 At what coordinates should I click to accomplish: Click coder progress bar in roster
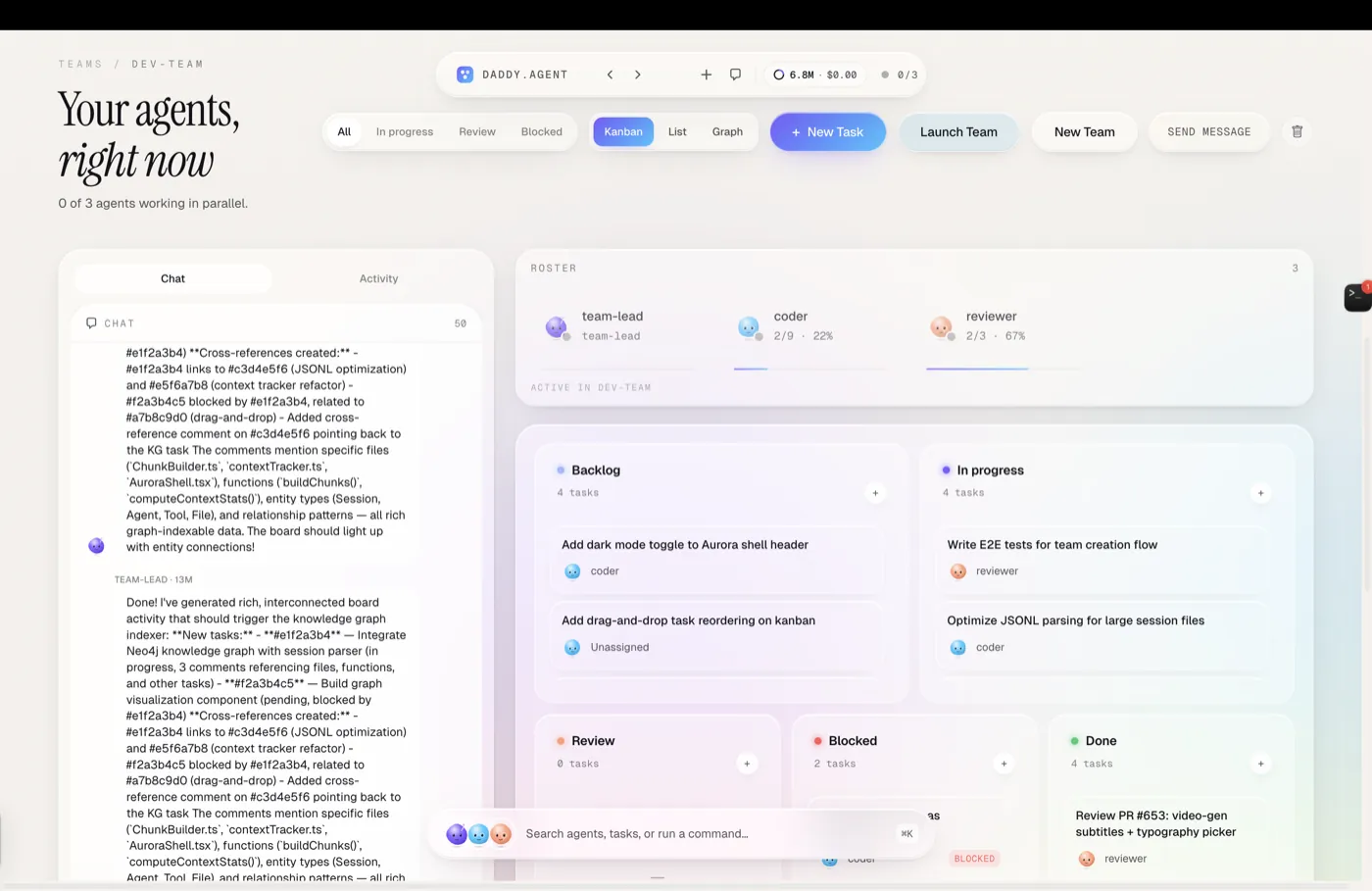(x=812, y=369)
